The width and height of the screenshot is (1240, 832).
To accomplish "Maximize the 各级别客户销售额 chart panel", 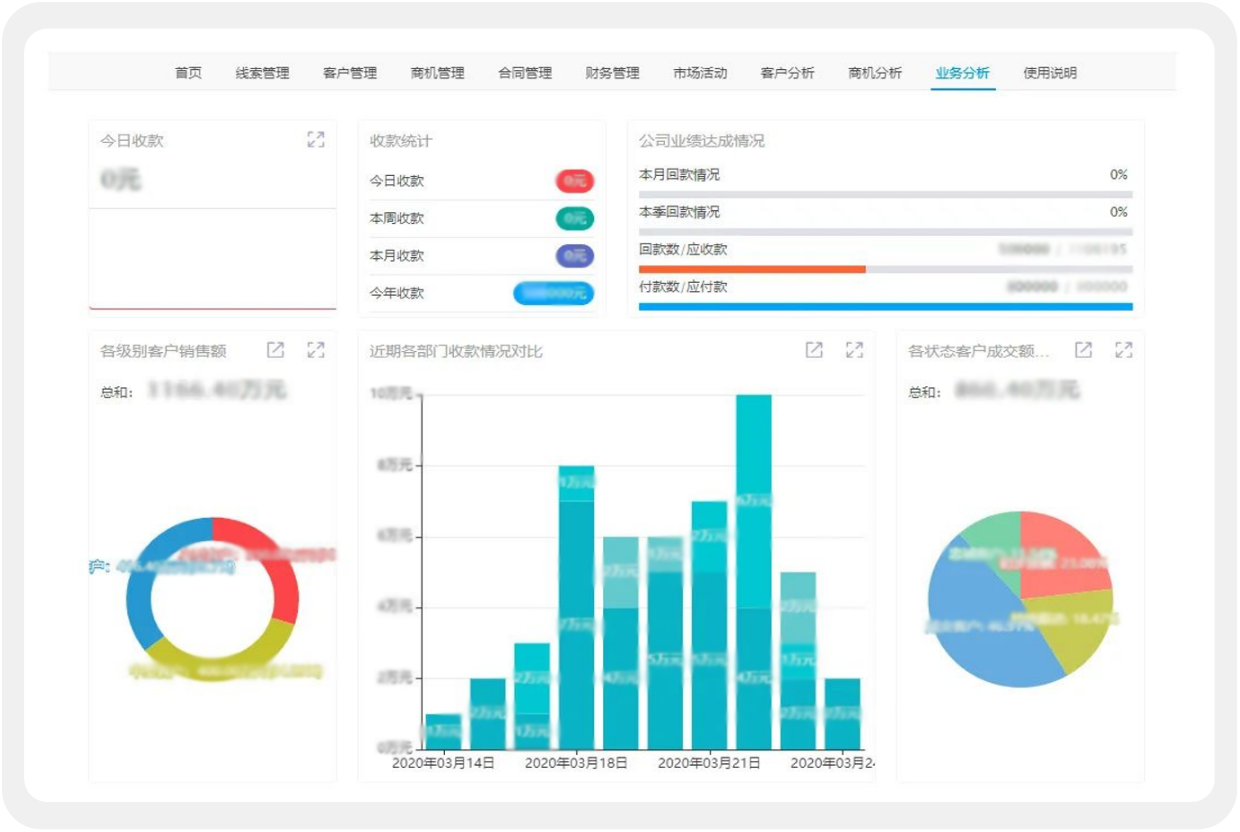I will 316,350.
